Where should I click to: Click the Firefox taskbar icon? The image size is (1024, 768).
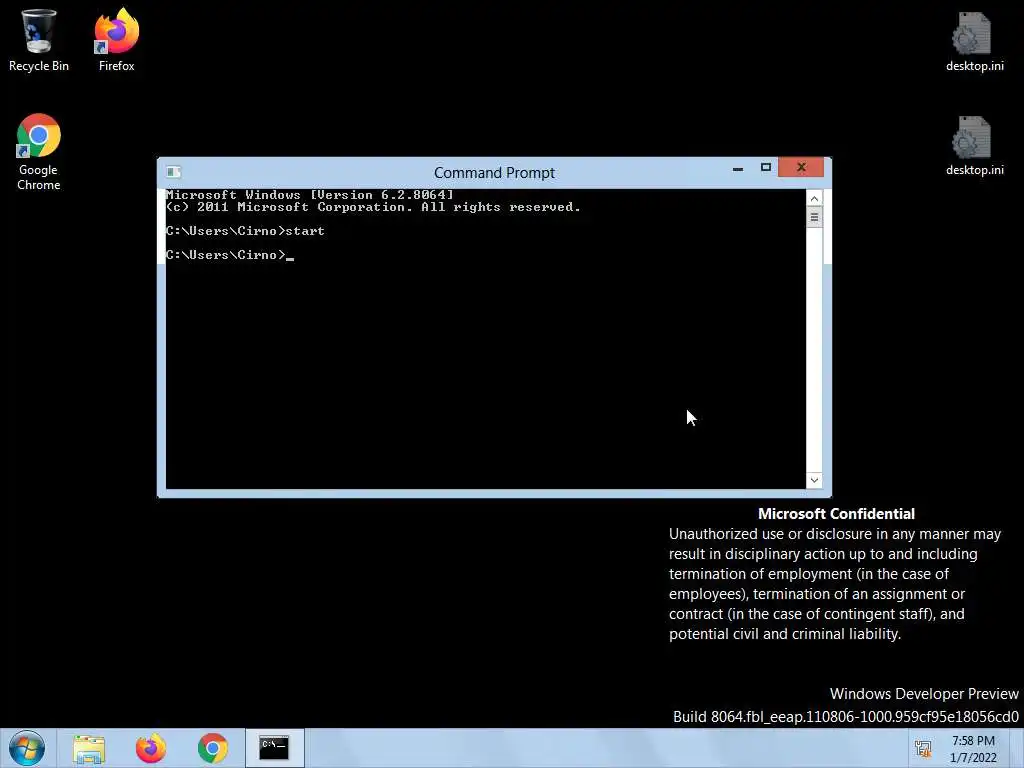coord(151,748)
